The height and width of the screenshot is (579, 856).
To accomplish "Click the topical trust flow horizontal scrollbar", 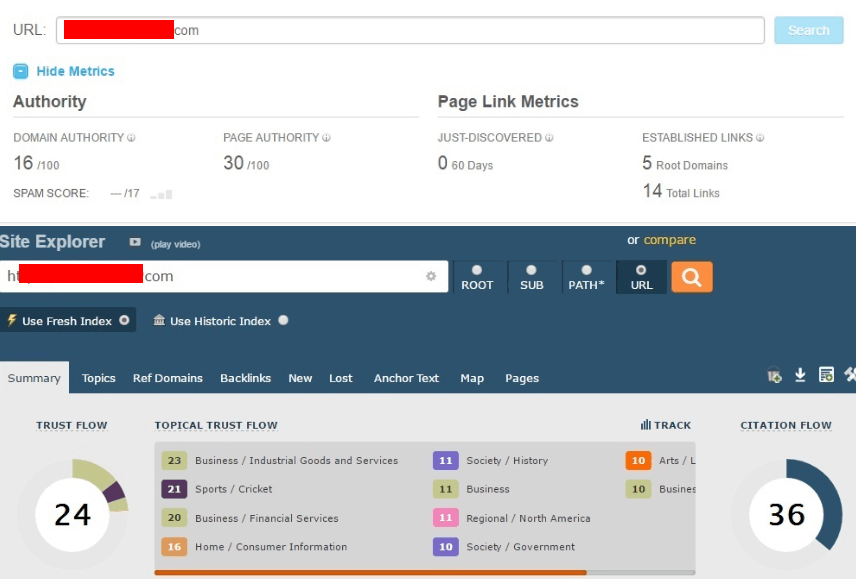I will tap(371, 572).
